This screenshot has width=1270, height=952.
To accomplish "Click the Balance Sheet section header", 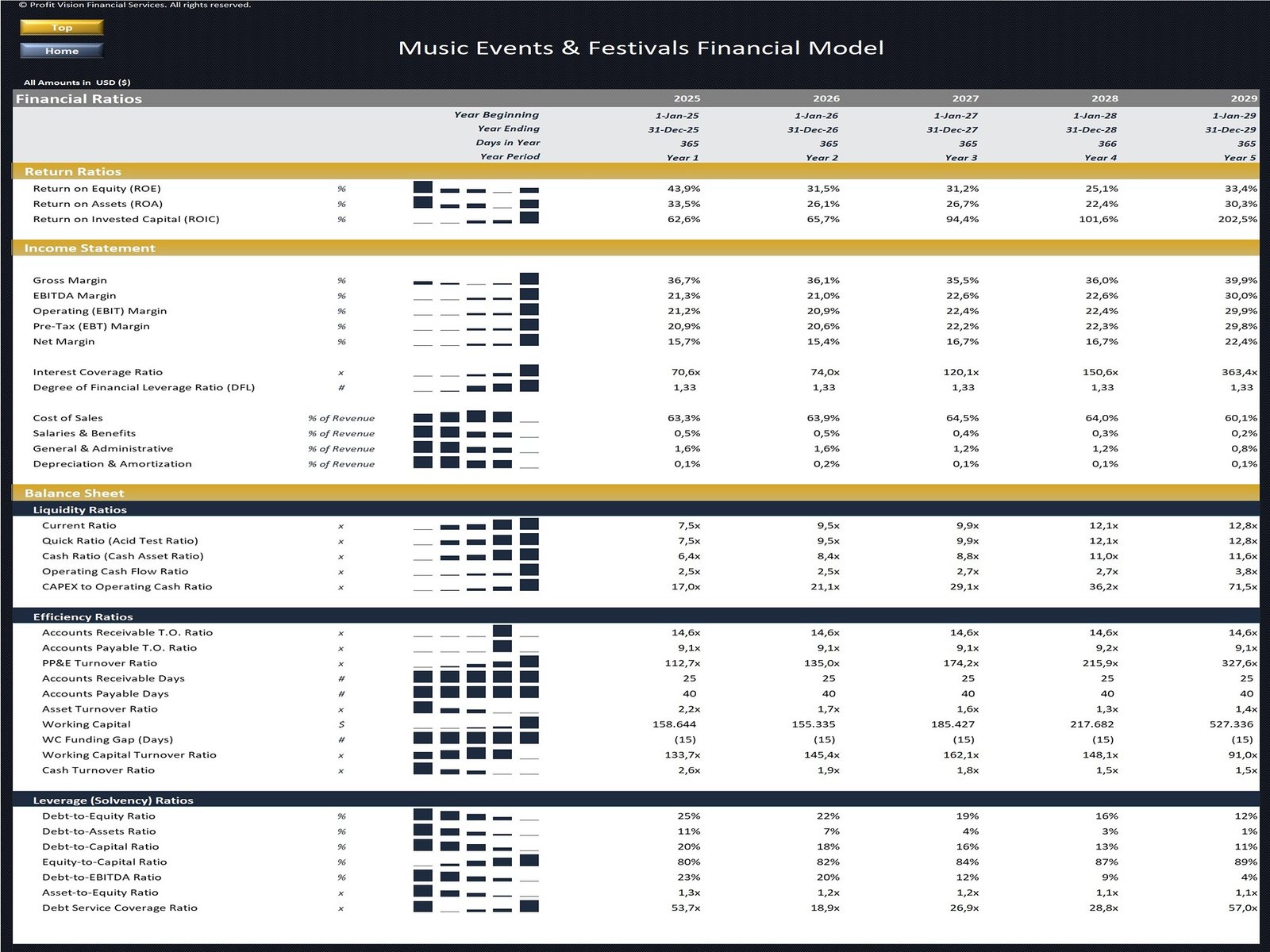I will [x=75, y=493].
